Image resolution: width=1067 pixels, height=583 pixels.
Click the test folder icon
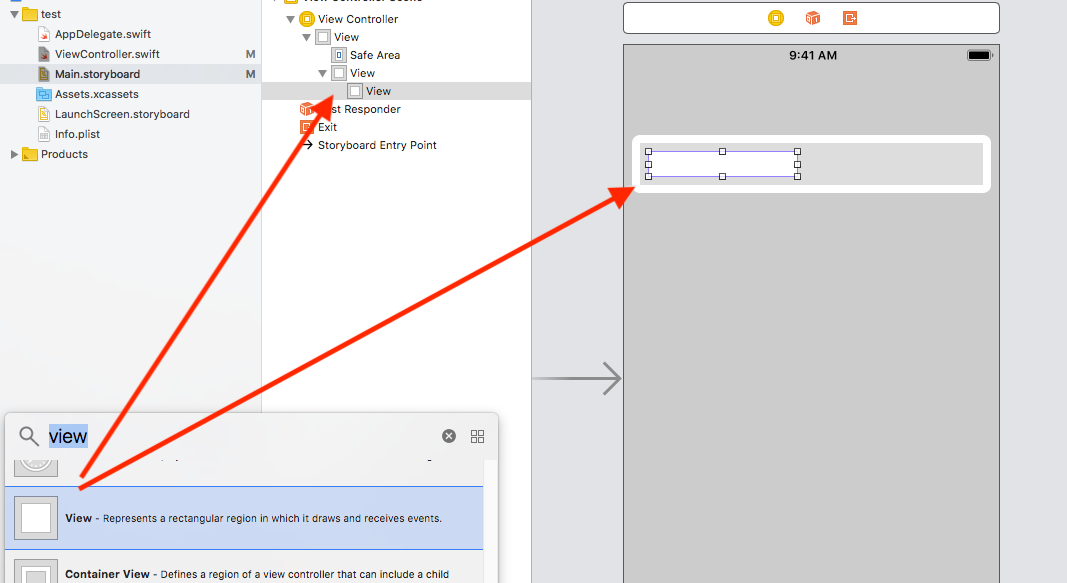pos(30,14)
